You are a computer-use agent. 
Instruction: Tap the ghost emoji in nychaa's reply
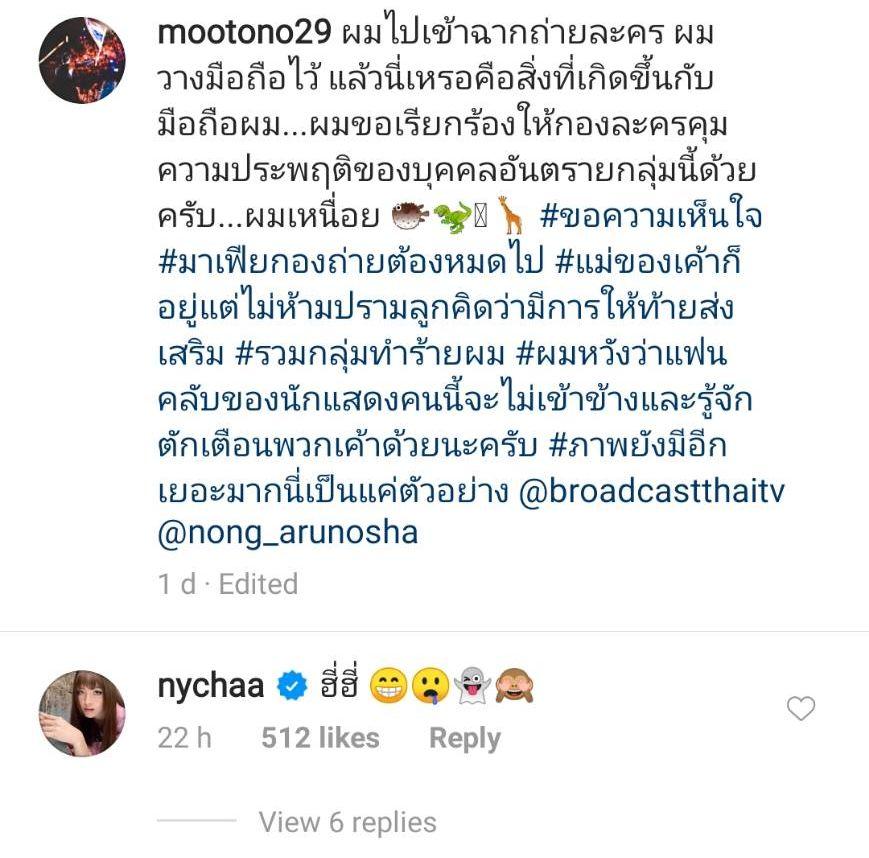point(472,686)
